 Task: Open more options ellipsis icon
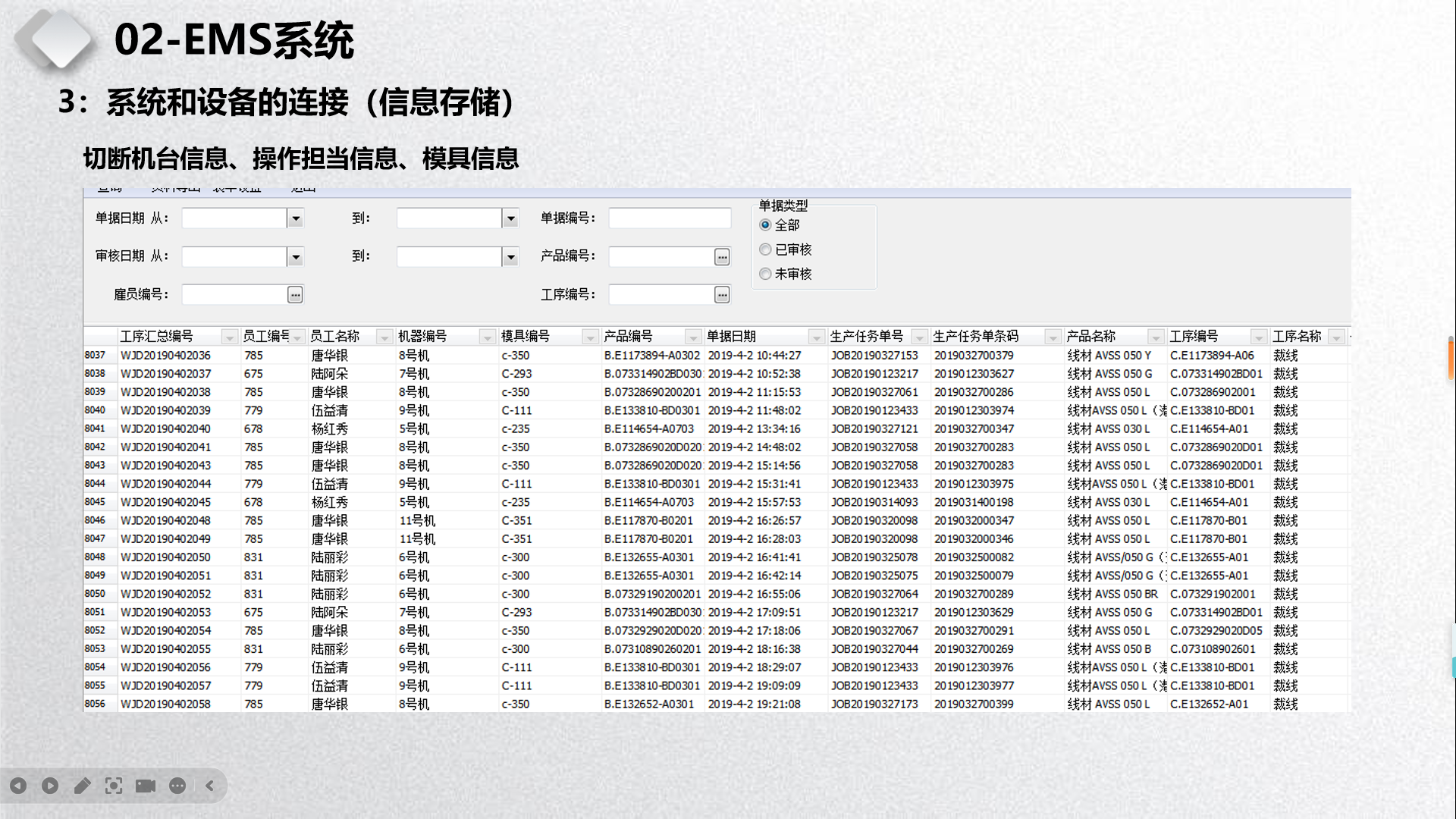point(177,786)
